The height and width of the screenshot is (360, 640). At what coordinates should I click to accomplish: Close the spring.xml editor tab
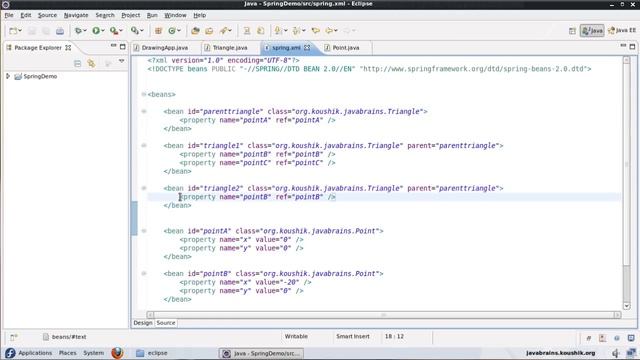[307, 48]
